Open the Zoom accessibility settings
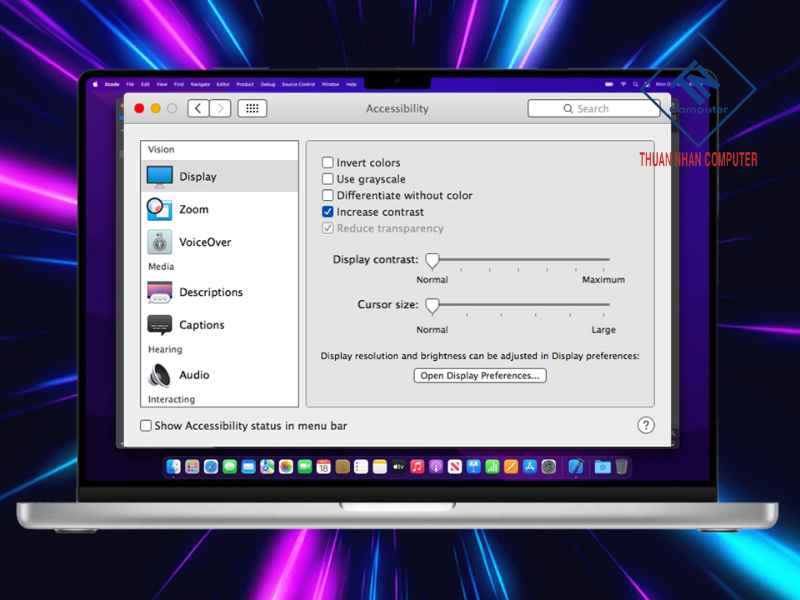800x600 pixels. pos(193,210)
